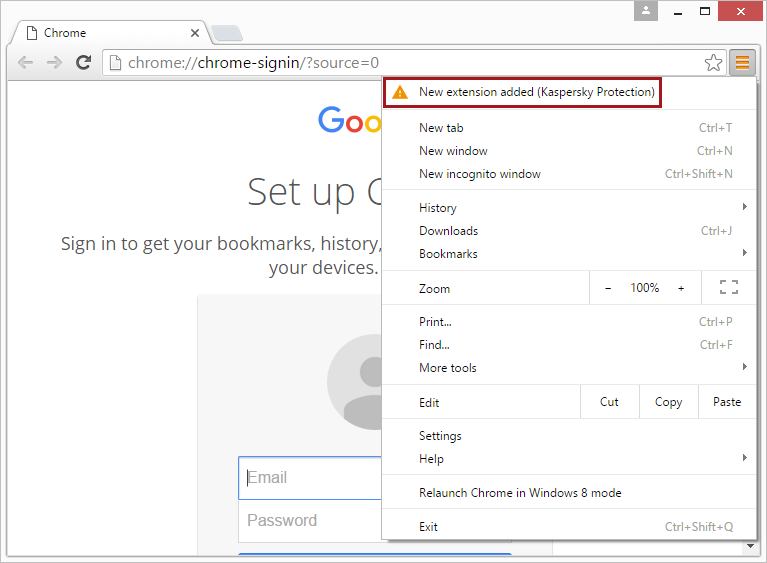This screenshot has height=563, width=767.
Task: Choose New window in the menu
Action: (568, 151)
